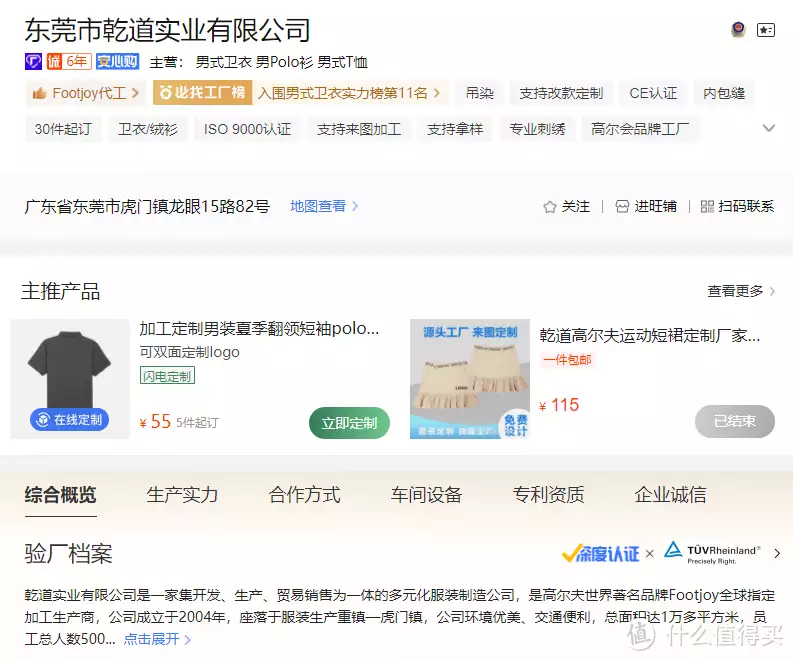This screenshot has width=793, height=661.
Task: Click the 一件包邮 label
Action: pos(567,360)
